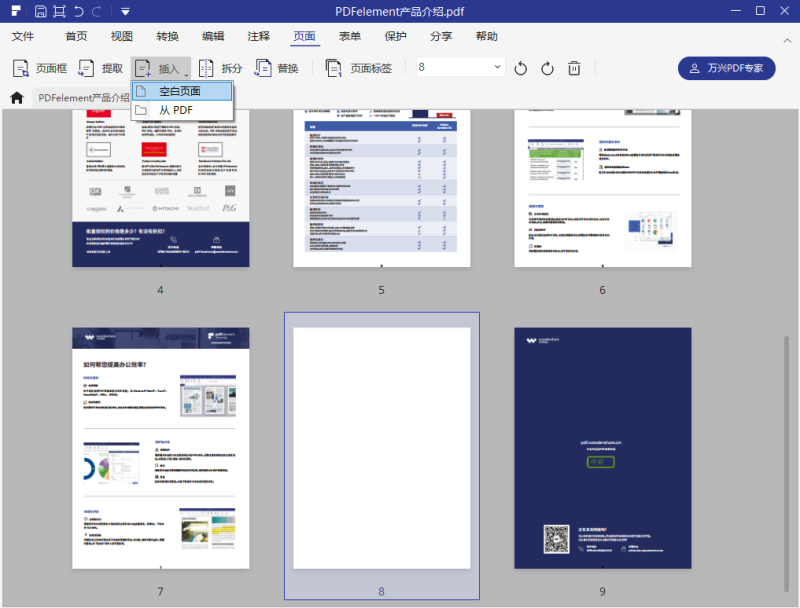The width and height of the screenshot is (800, 608).
Task: Delete selected page with the trash icon
Action: point(574,68)
